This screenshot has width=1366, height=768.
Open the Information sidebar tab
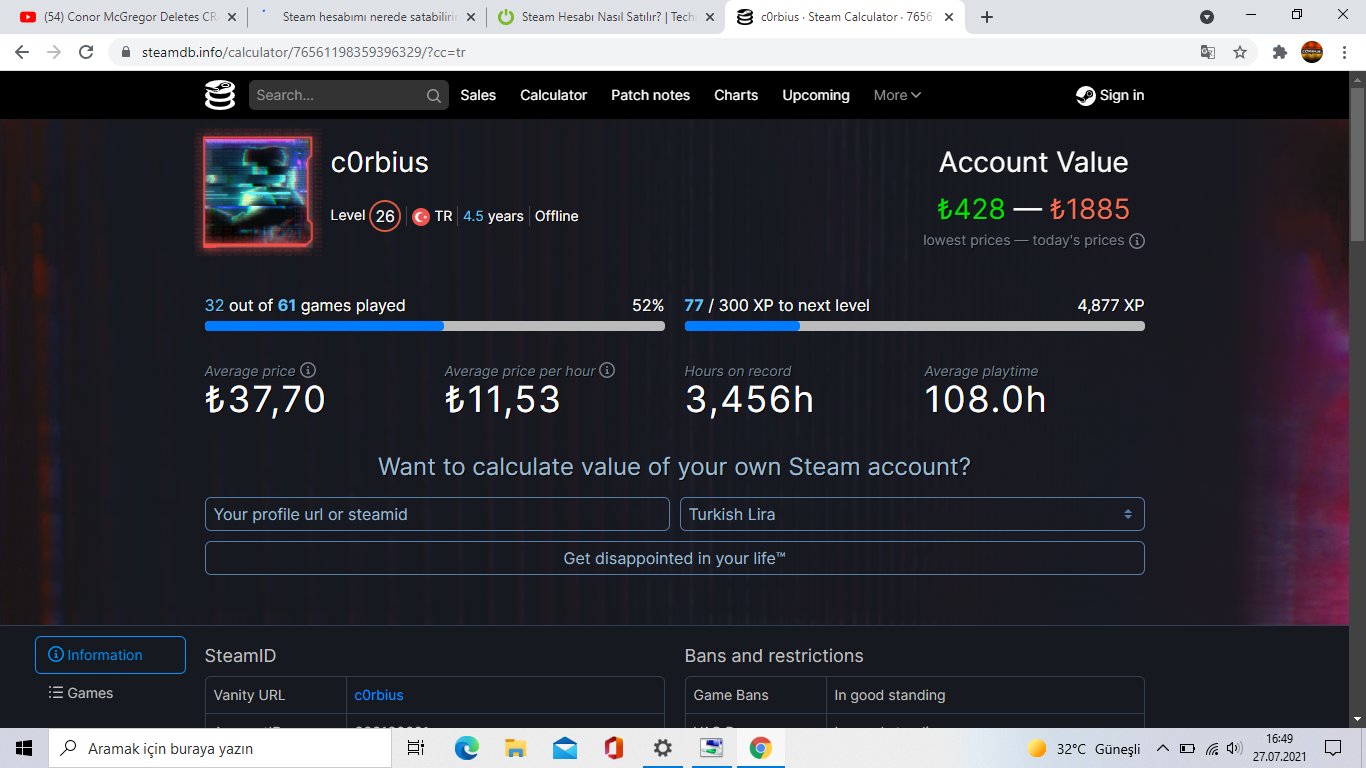pos(110,655)
